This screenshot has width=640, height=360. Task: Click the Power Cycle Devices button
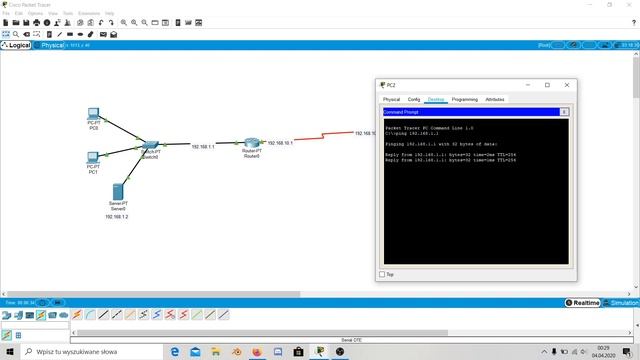(x=42, y=303)
